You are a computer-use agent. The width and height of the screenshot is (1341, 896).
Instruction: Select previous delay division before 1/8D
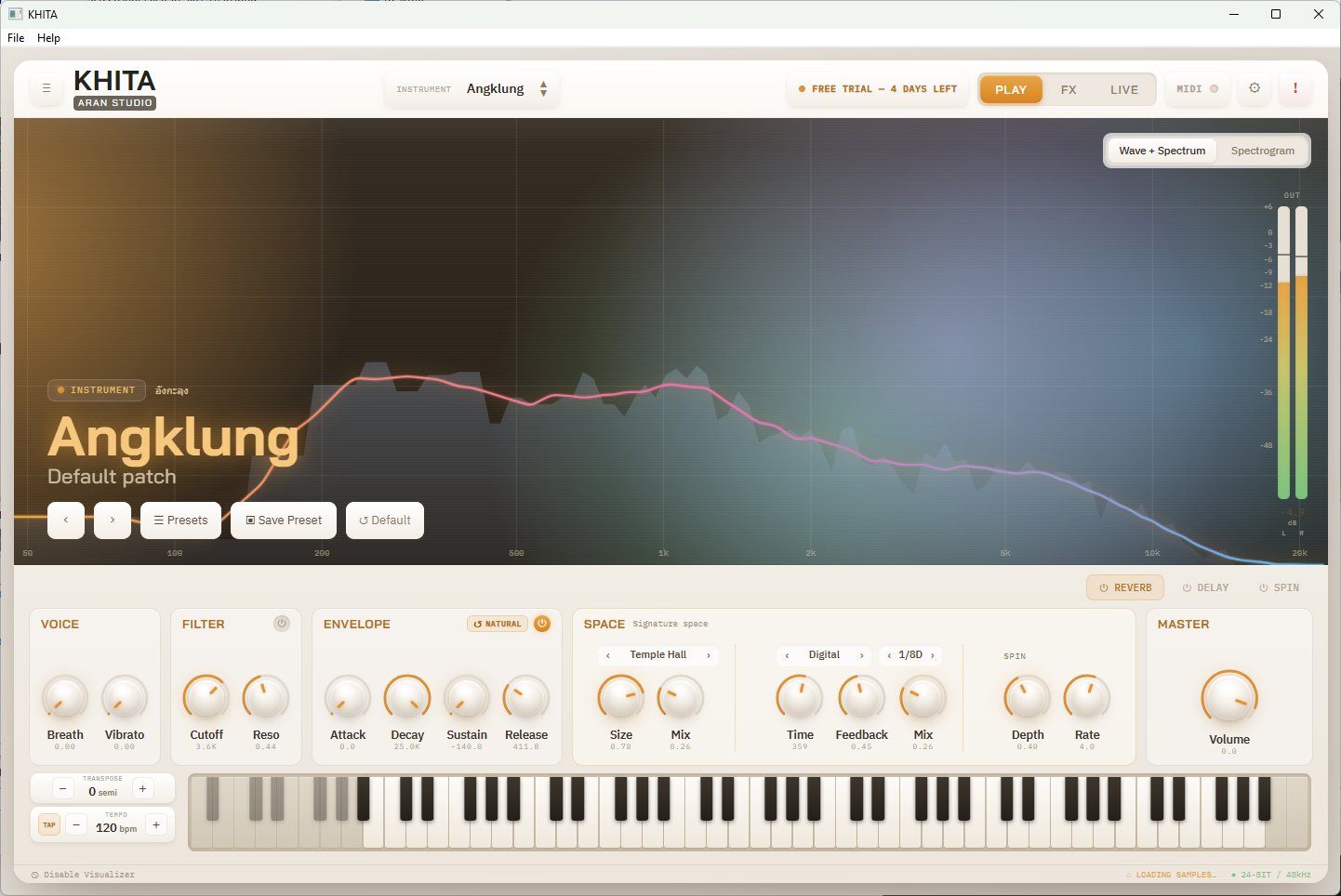point(889,655)
